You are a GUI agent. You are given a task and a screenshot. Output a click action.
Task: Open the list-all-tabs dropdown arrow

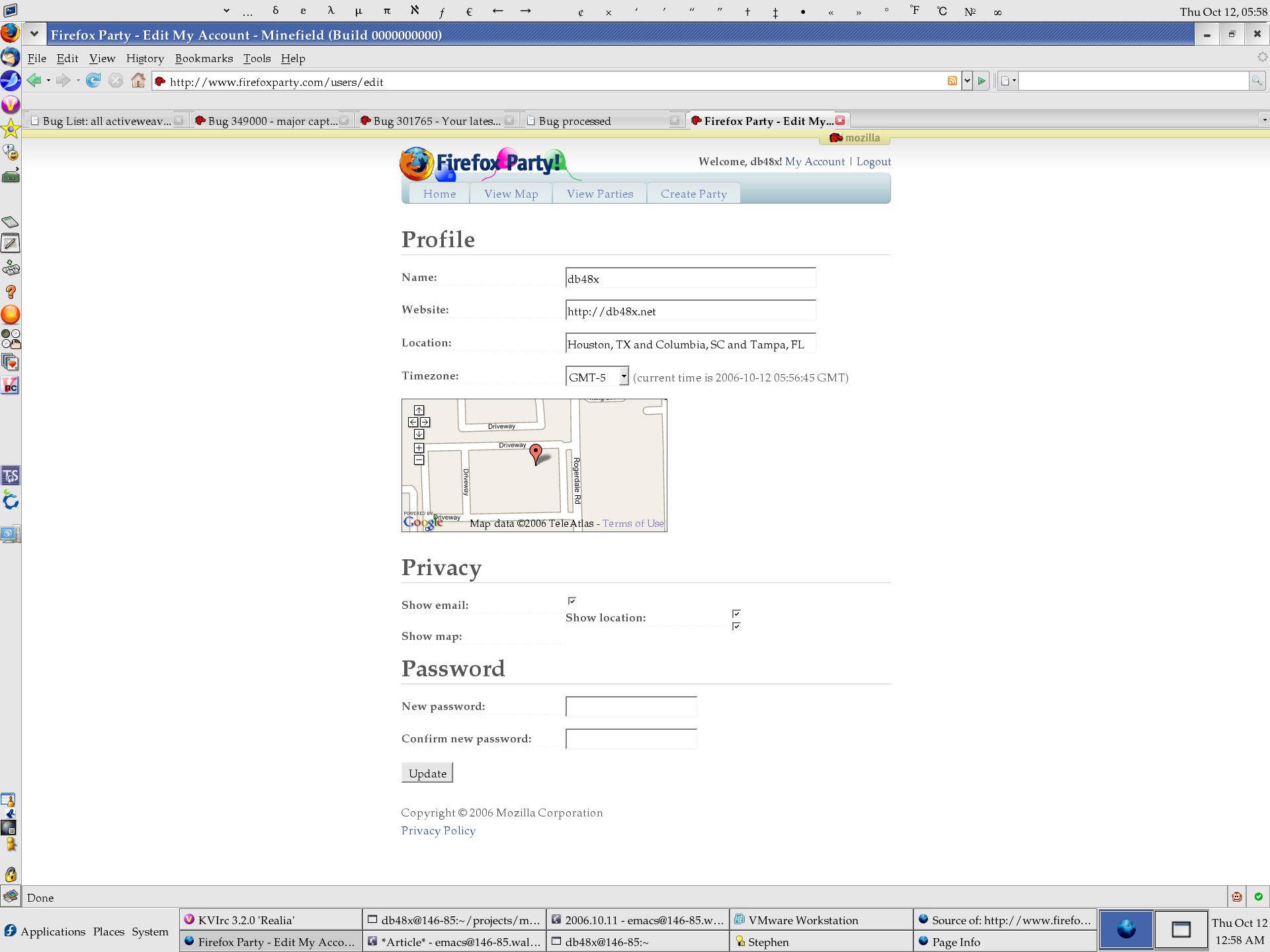(1264, 120)
